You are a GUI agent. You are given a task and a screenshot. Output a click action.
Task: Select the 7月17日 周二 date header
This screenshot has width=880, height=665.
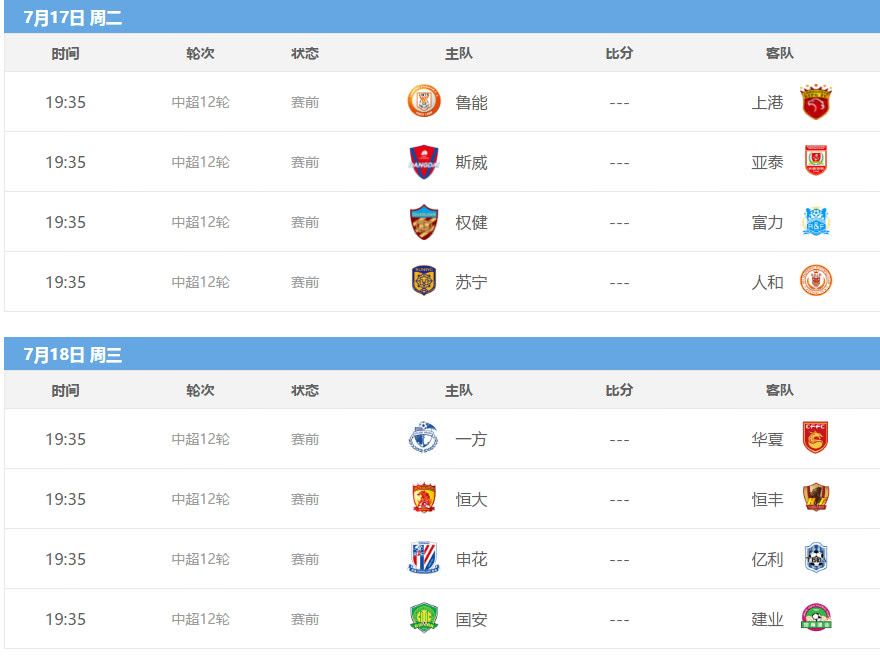[73, 17]
